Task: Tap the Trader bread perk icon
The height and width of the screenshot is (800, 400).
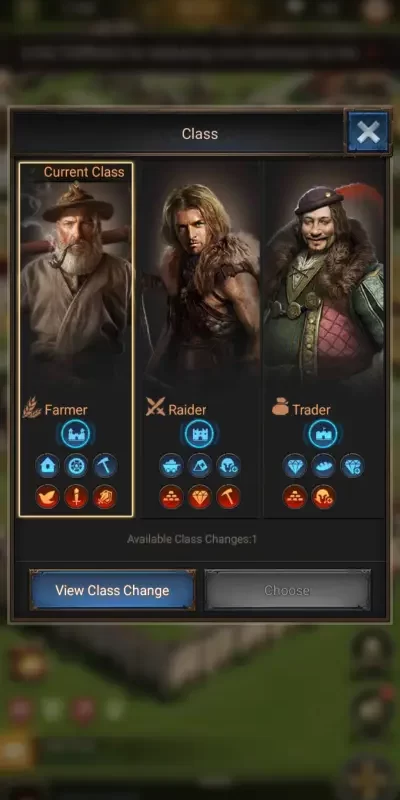Action: pos(323,465)
